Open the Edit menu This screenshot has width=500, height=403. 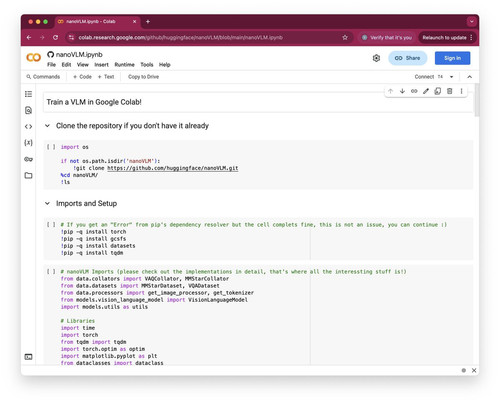66,65
